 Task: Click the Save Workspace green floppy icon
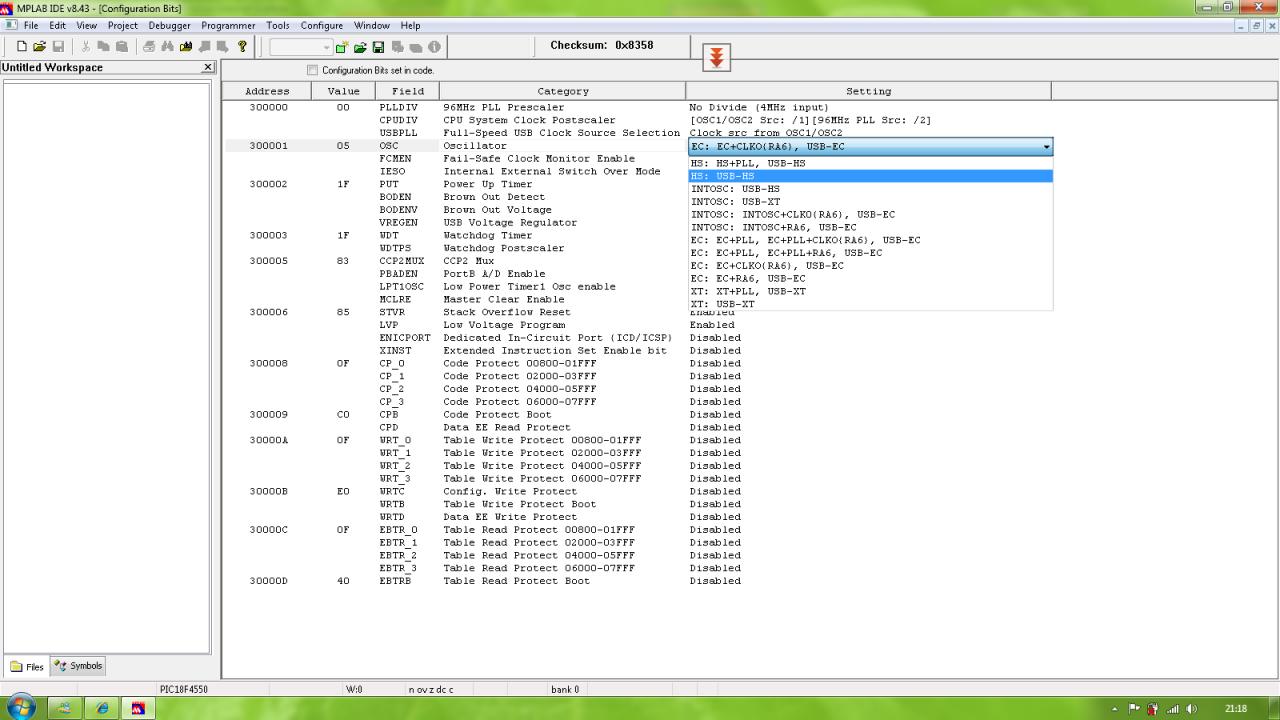(x=378, y=47)
